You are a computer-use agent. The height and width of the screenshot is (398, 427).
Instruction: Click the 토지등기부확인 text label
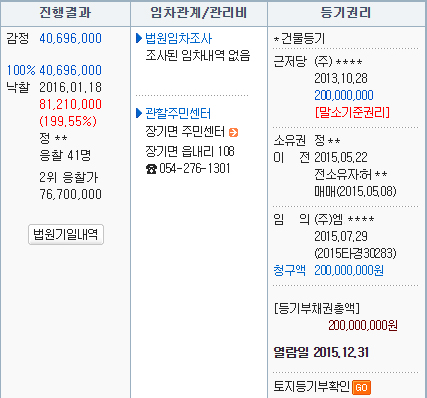pyautogui.click(x=311, y=387)
